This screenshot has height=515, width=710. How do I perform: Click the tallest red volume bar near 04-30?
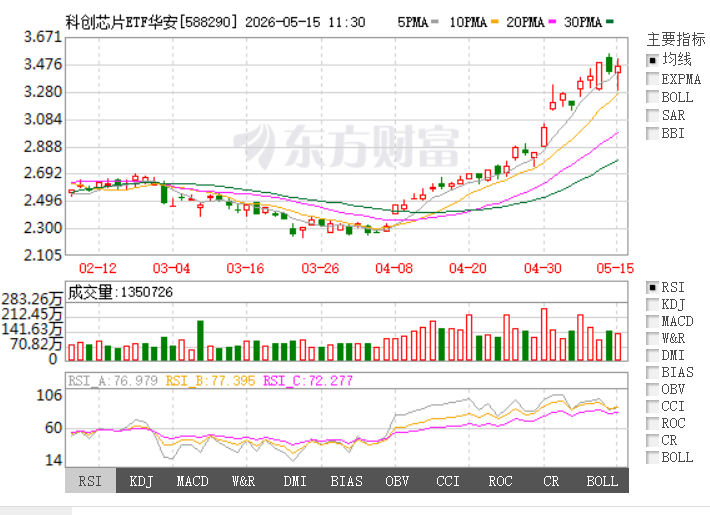pos(544,335)
